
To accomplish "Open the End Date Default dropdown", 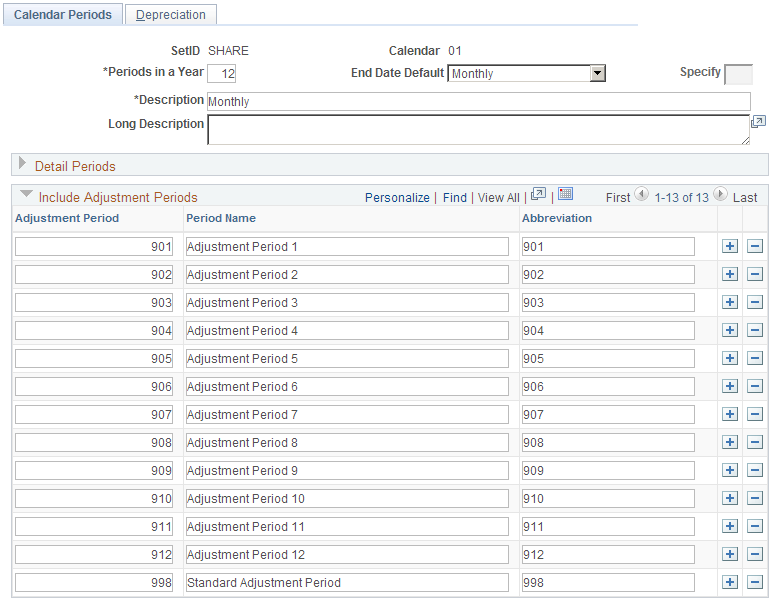I will pyautogui.click(x=597, y=74).
